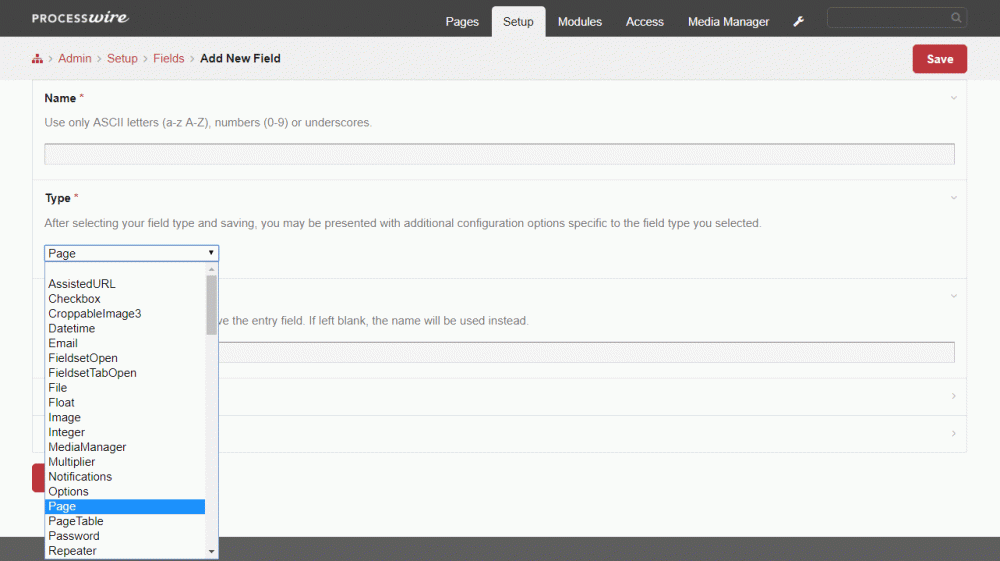
Task: Select Checkbox from the type list
Action: [x=75, y=299]
